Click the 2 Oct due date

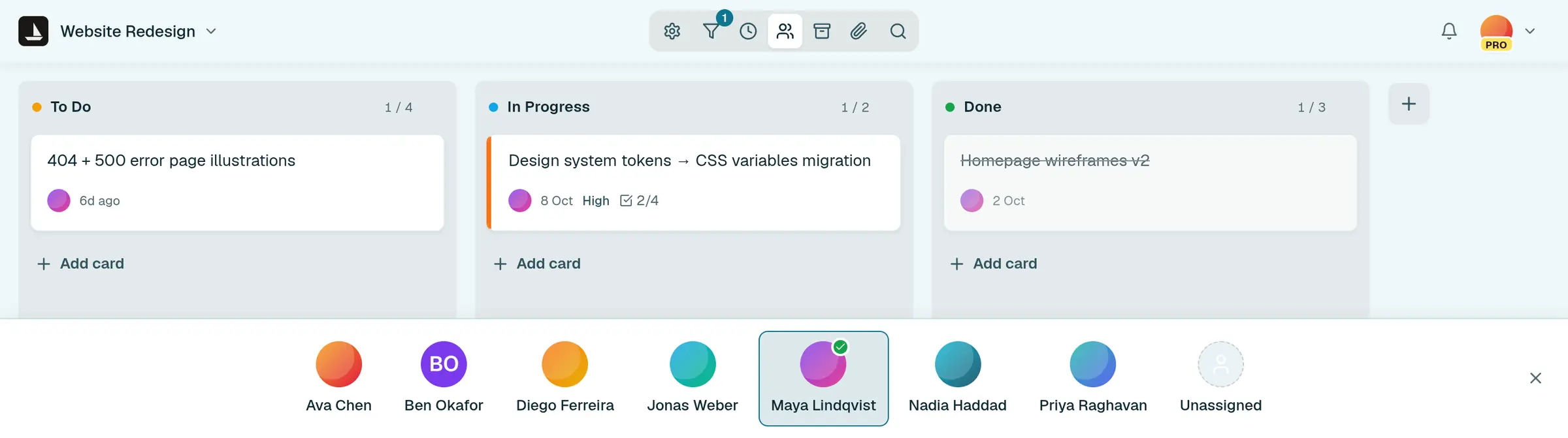tap(1009, 201)
